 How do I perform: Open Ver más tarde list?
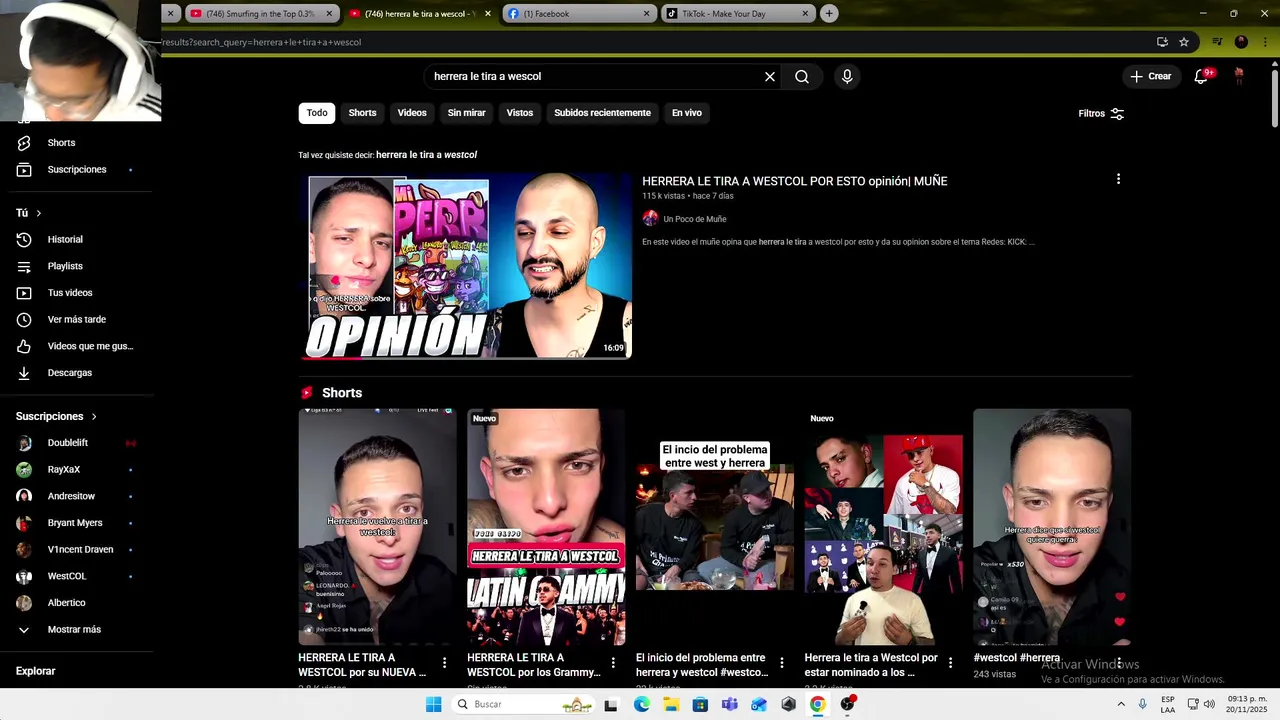tap(78, 320)
